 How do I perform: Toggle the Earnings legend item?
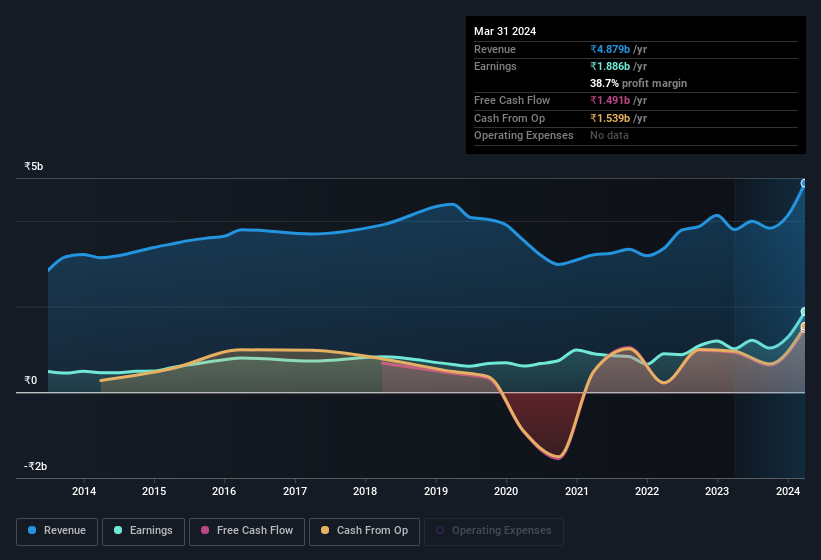[x=143, y=531]
